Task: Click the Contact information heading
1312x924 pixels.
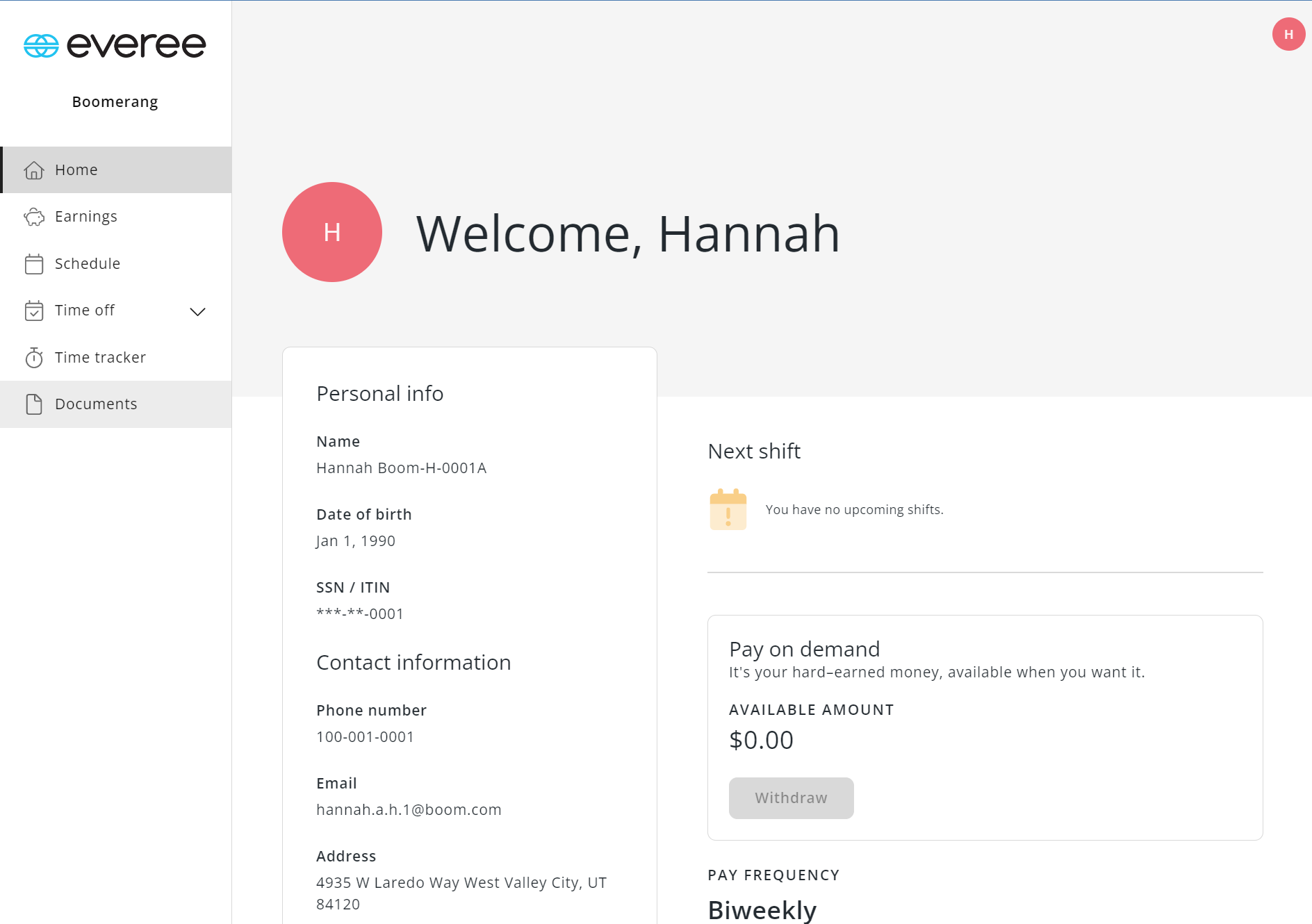Action: 413,663
